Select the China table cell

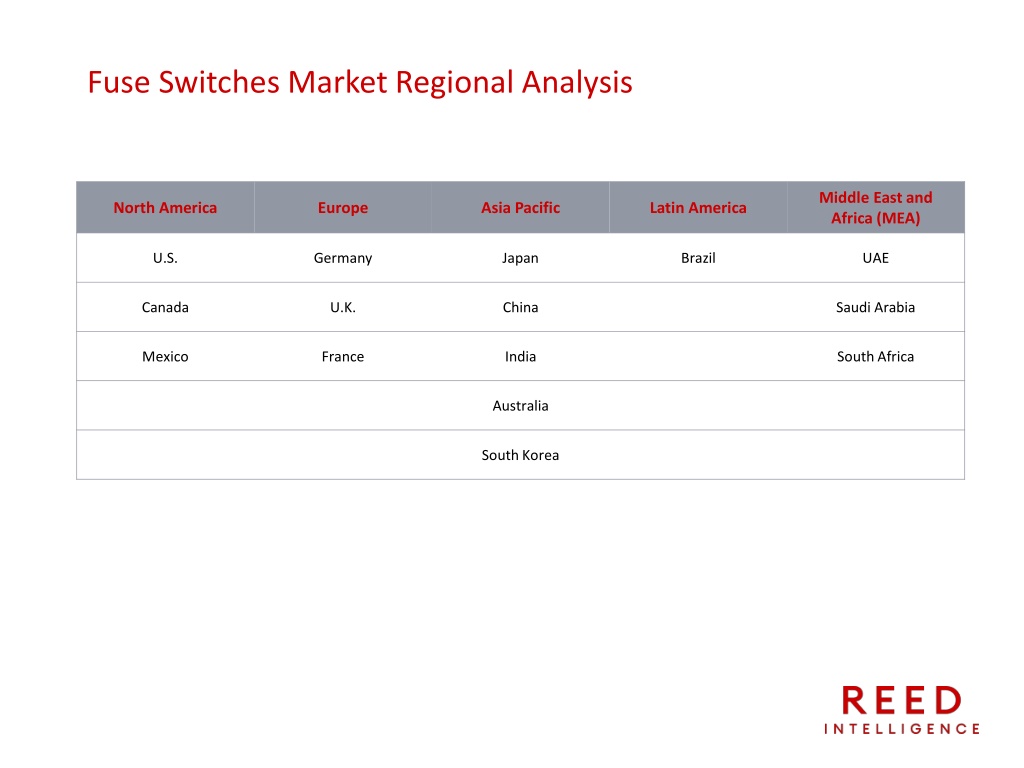[520, 307]
